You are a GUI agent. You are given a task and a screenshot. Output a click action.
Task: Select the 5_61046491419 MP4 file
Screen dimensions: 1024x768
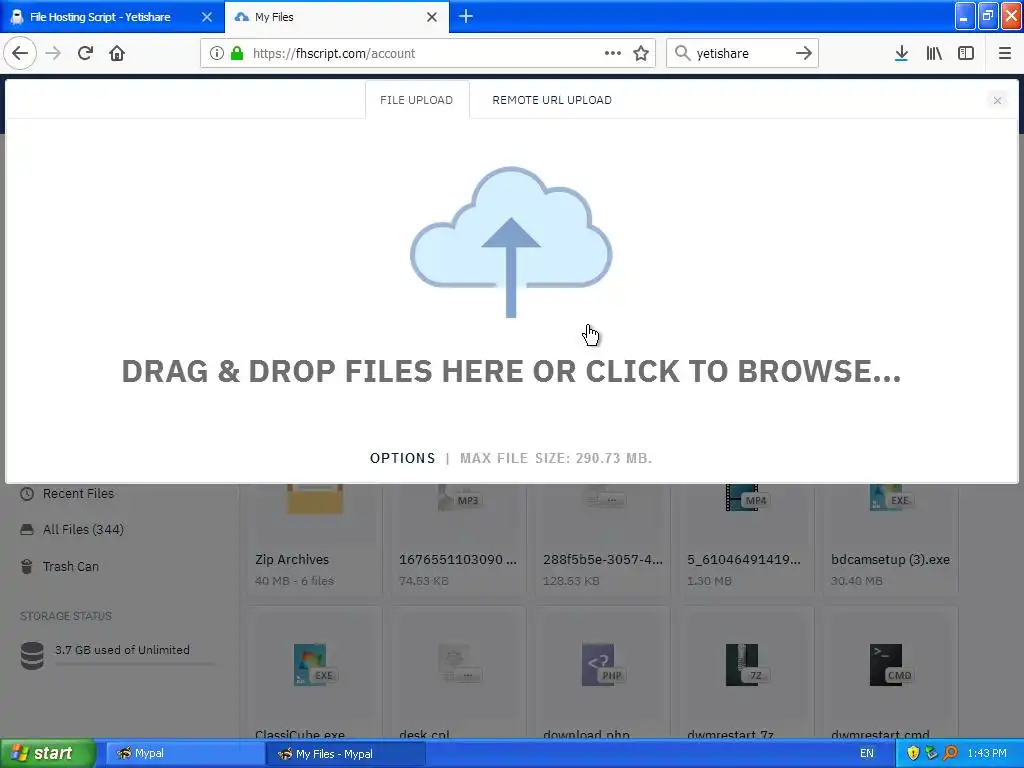[746, 539]
